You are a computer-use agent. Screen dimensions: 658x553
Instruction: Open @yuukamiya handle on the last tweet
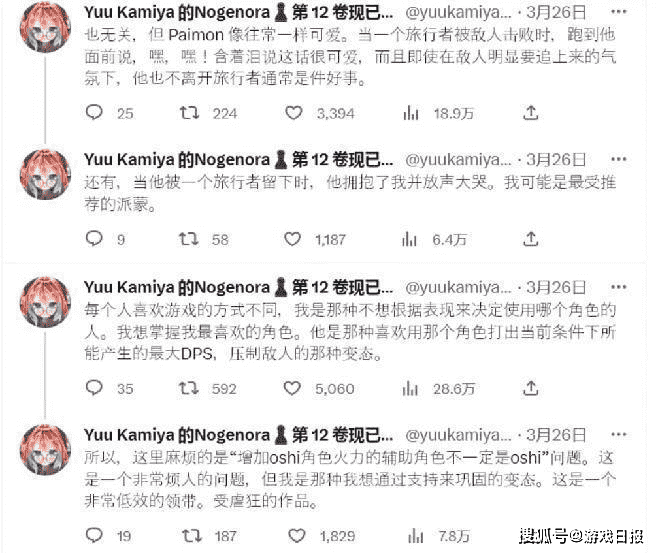pos(458,435)
